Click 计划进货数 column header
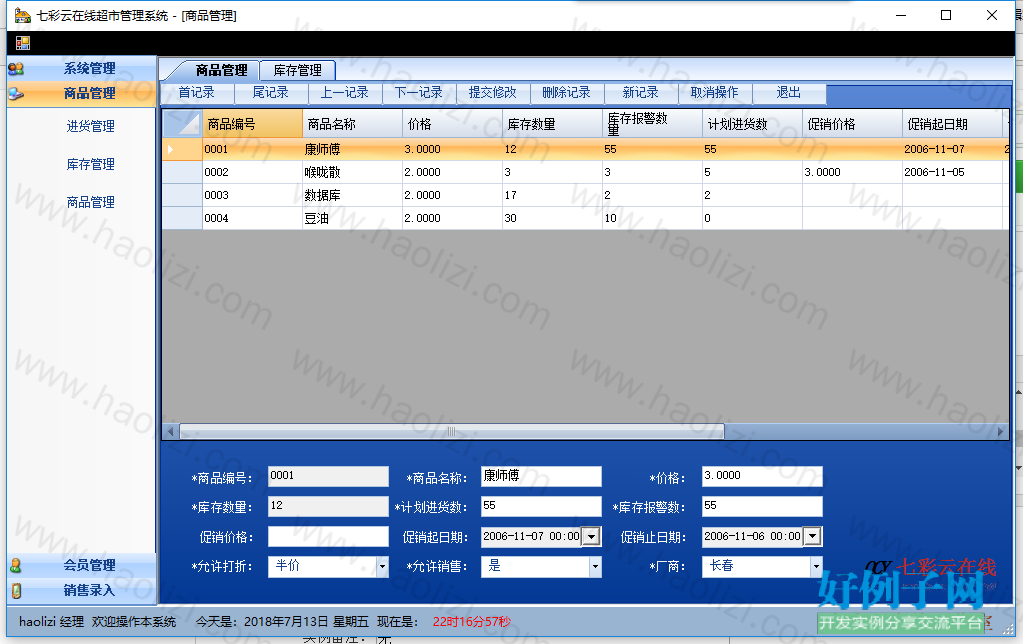1023x644 pixels. coord(752,124)
